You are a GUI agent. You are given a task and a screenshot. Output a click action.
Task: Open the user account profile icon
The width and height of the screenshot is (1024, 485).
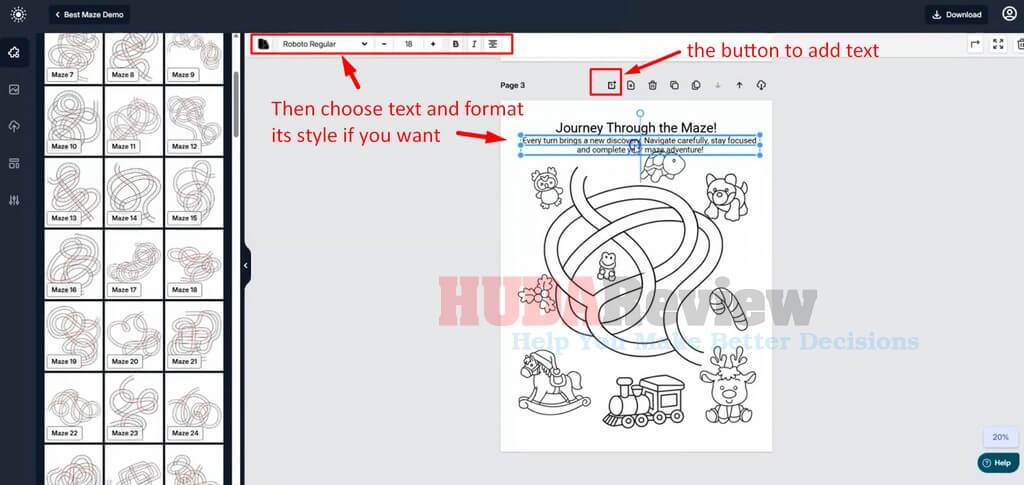[x=1009, y=14]
